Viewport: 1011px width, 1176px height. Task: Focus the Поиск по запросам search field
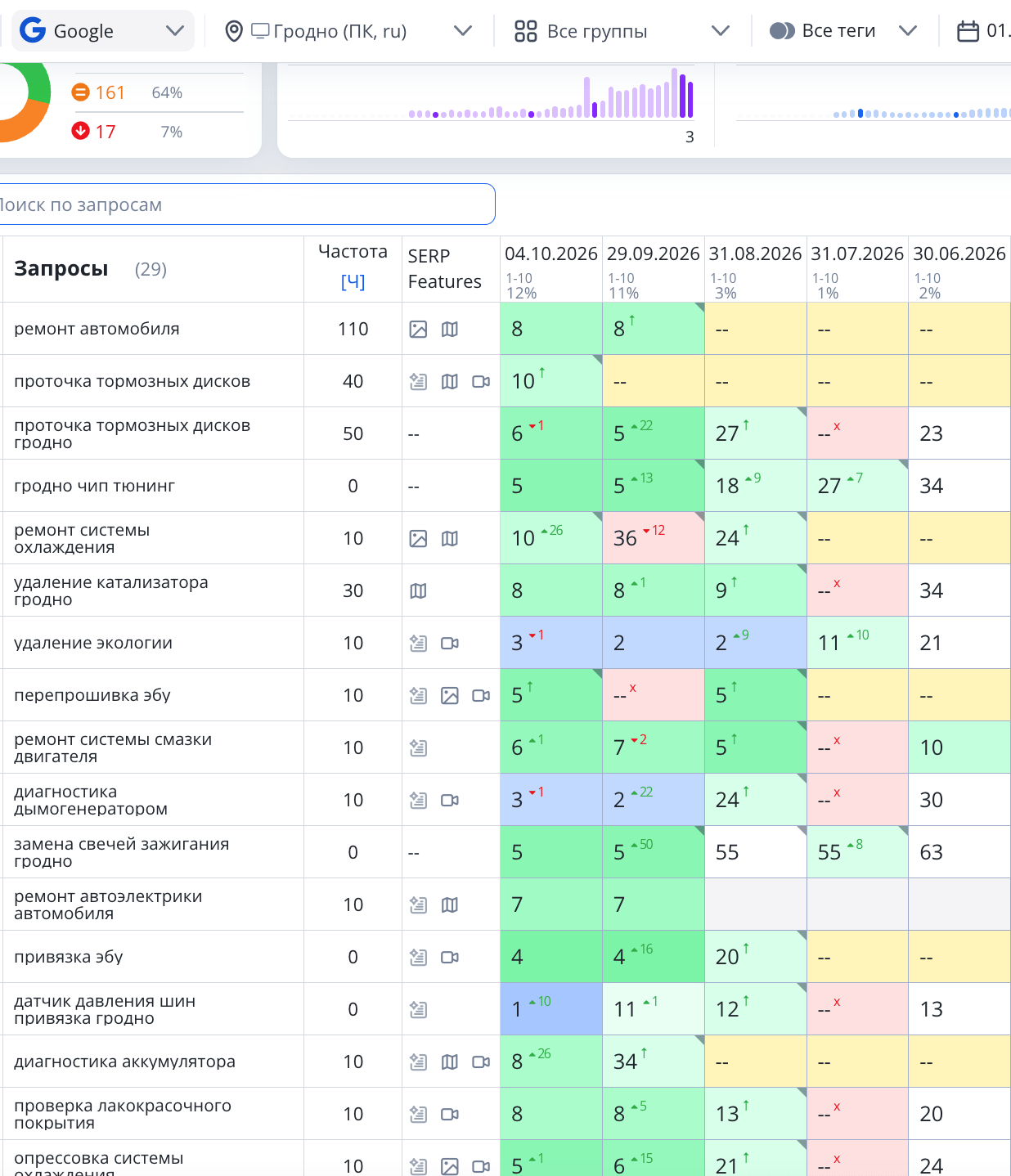tap(245, 204)
